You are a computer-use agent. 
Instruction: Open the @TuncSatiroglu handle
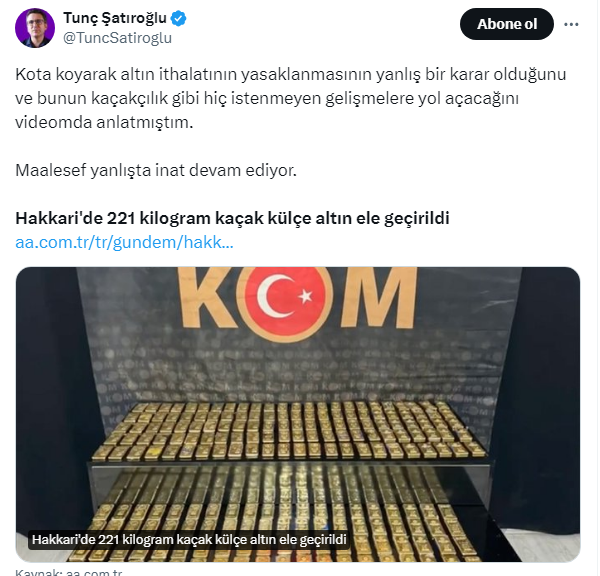pos(117,38)
